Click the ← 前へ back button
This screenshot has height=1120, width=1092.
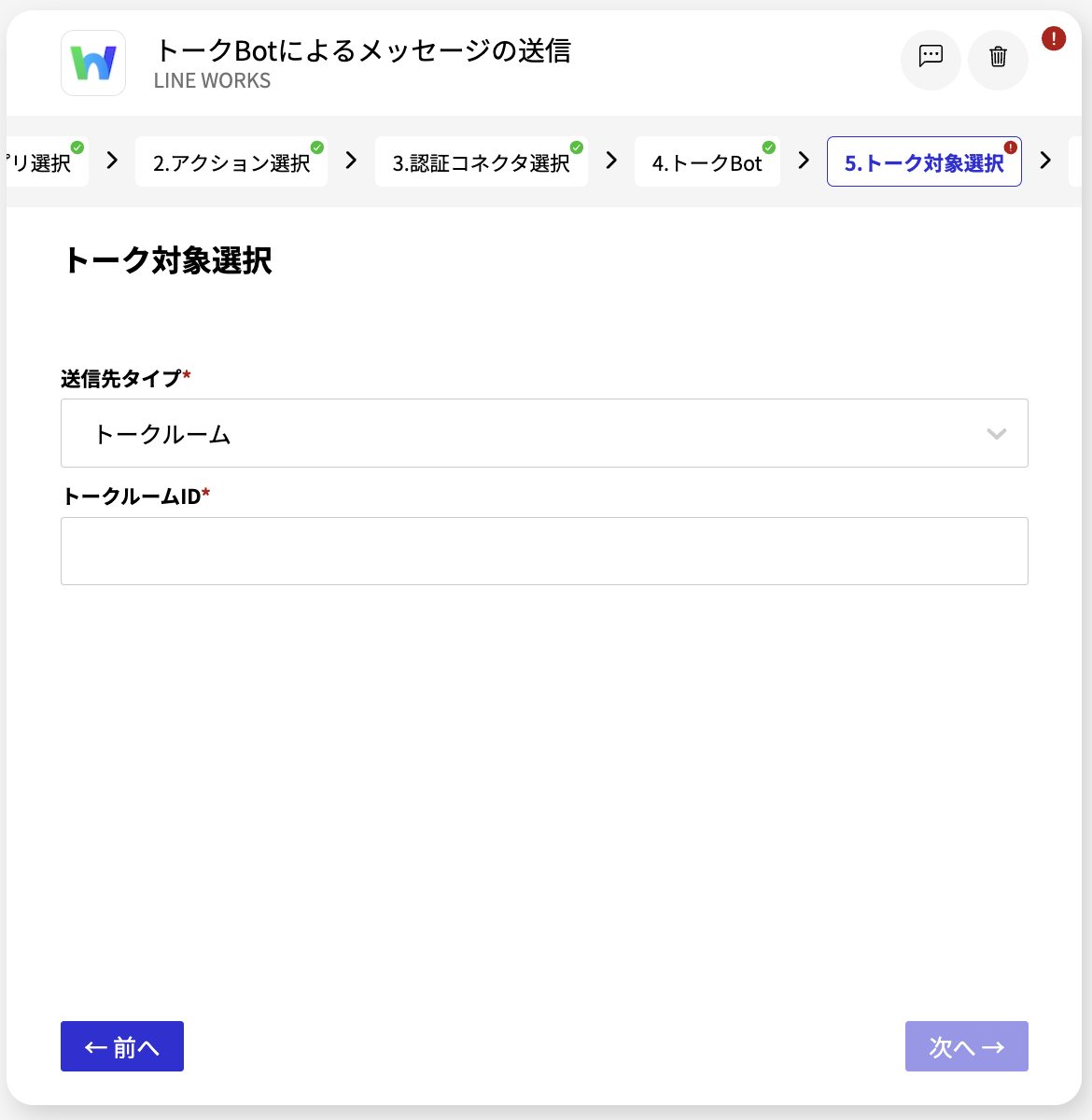click(122, 1046)
